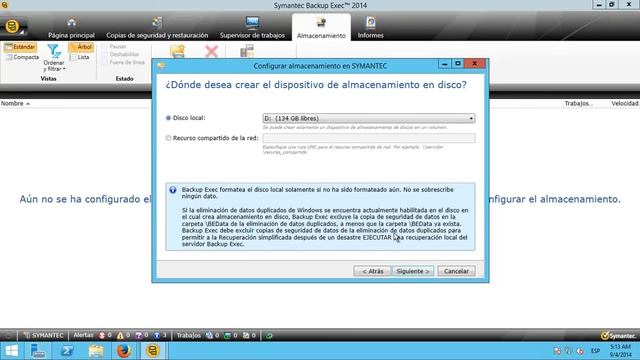Click the SYMANTEC server status entry

point(43,336)
